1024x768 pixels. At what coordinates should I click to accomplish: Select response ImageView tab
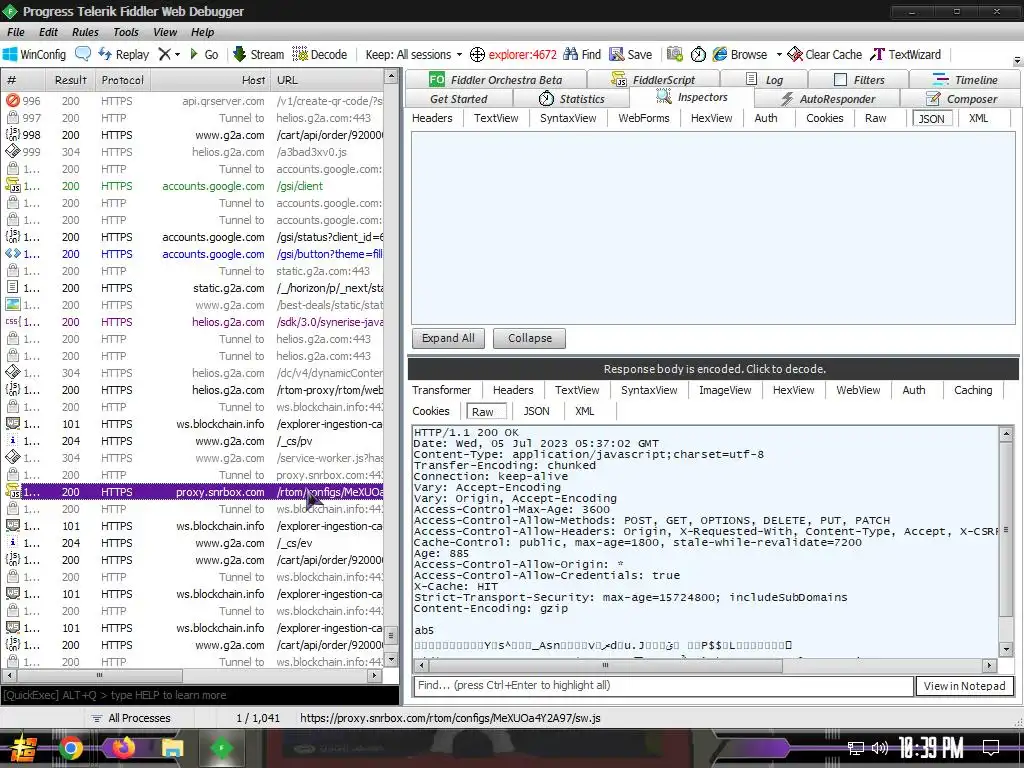pos(725,390)
